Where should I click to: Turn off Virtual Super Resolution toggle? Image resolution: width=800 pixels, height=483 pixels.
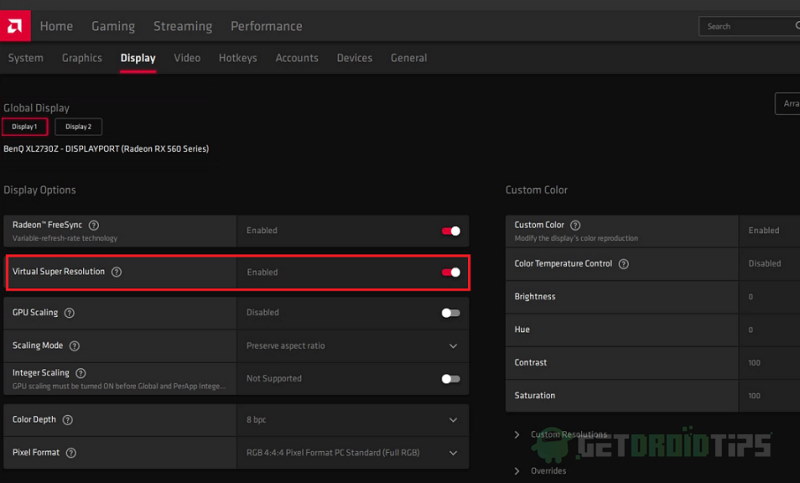[x=451, y=272]
